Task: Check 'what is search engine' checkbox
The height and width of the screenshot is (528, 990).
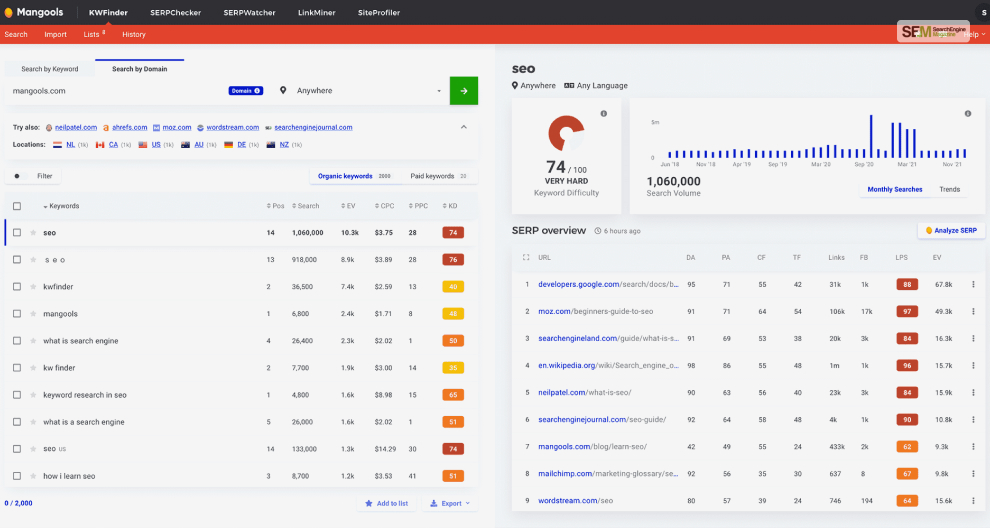Action: 17,341
